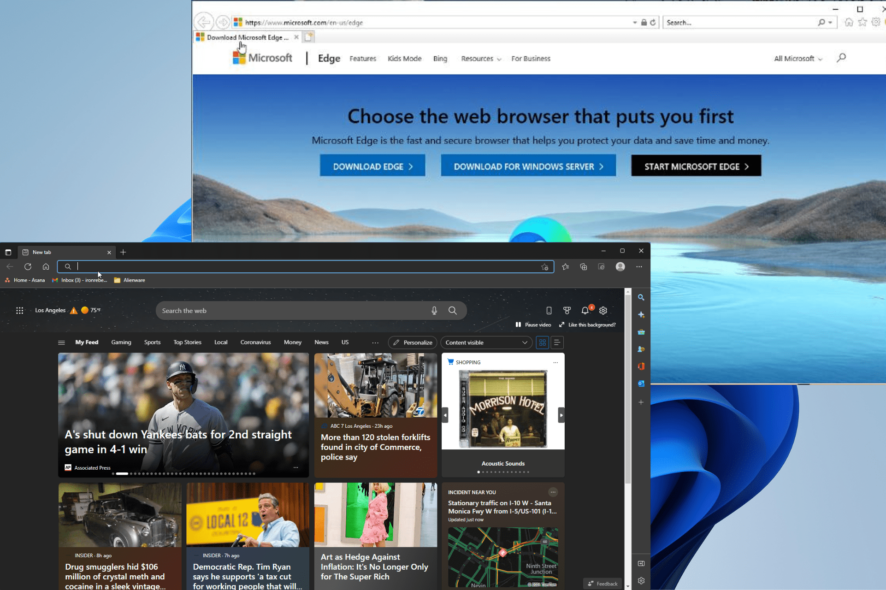Pause the background video
Image resolution: width=886 pixels, height=590 pixels.
533,325
